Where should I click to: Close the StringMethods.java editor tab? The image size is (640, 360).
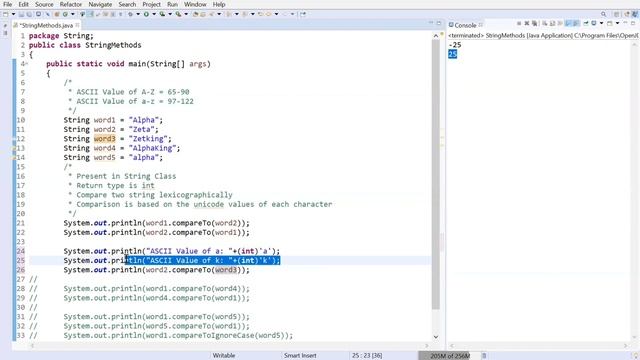click(77, 25)
